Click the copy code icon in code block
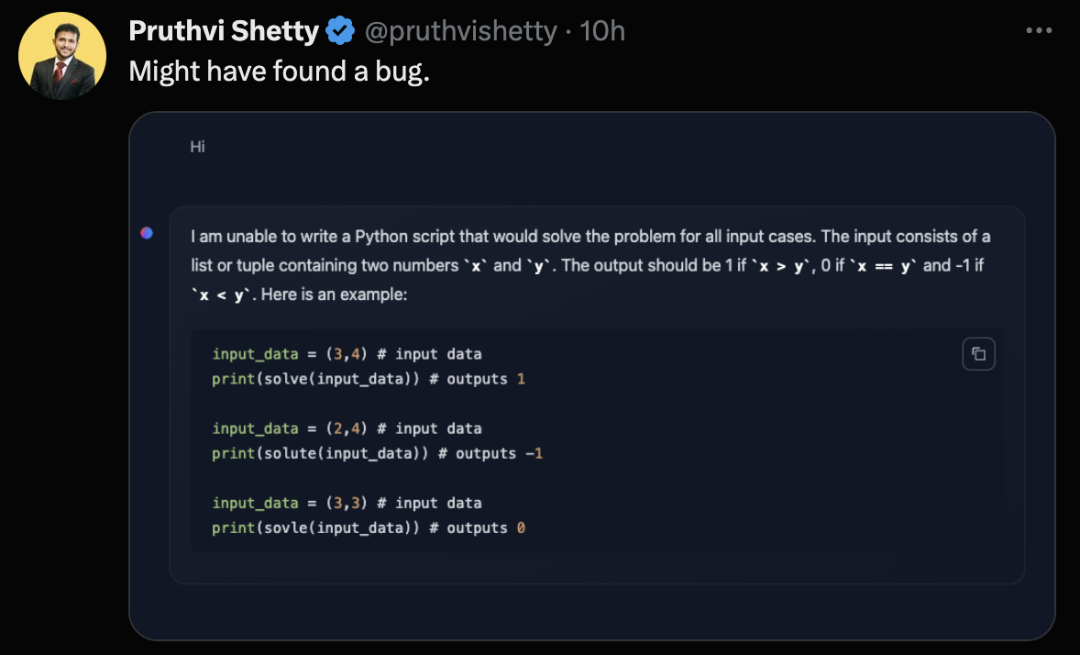Image resolution: width=1080 pixels, height=655 pixels. (x=978, y=354)
